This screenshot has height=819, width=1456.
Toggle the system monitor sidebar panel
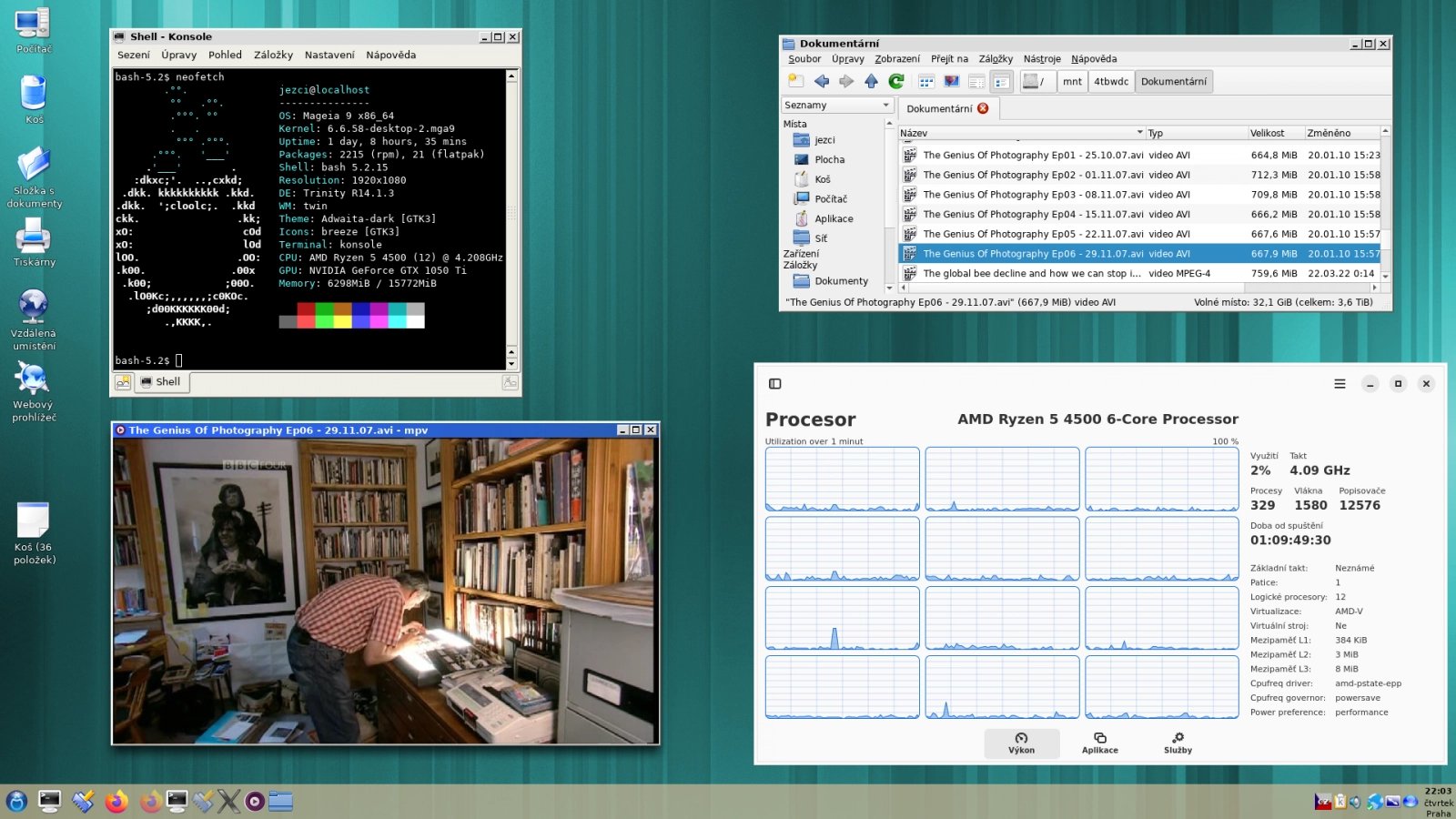[x=775, y=384]
